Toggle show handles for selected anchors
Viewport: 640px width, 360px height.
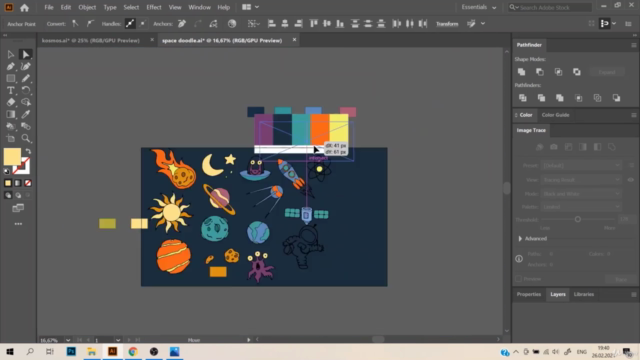(x=130, y=24)
